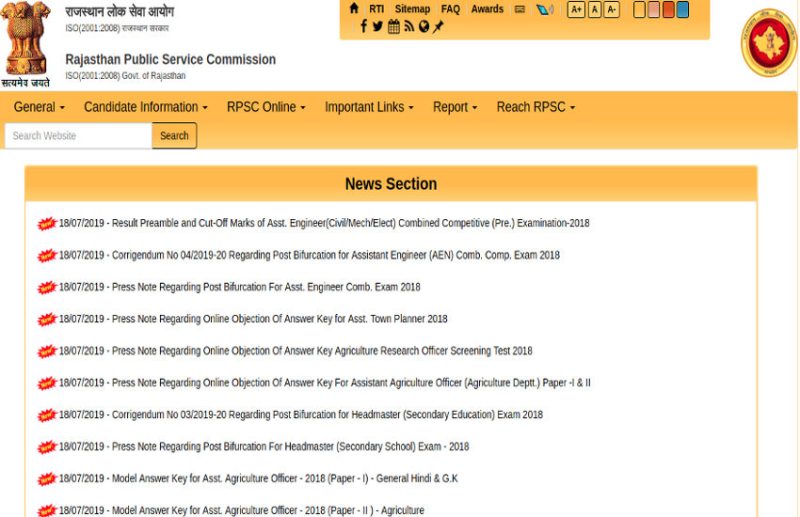Click the screen reader speaker icon
The width and height of the screenshot is (800, 517).
pyautogui.click(x=544, y=9)
